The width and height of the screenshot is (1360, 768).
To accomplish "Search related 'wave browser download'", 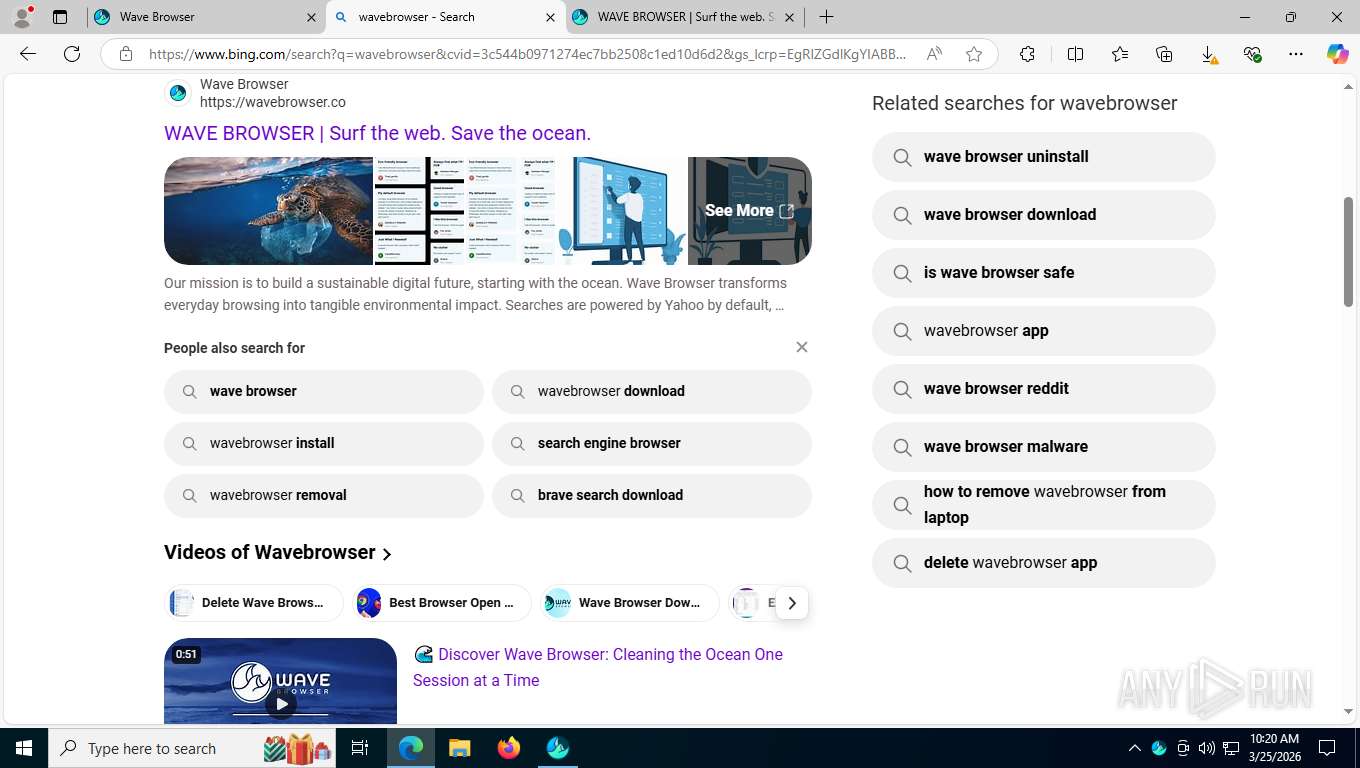I will (x=1044, y=215).
